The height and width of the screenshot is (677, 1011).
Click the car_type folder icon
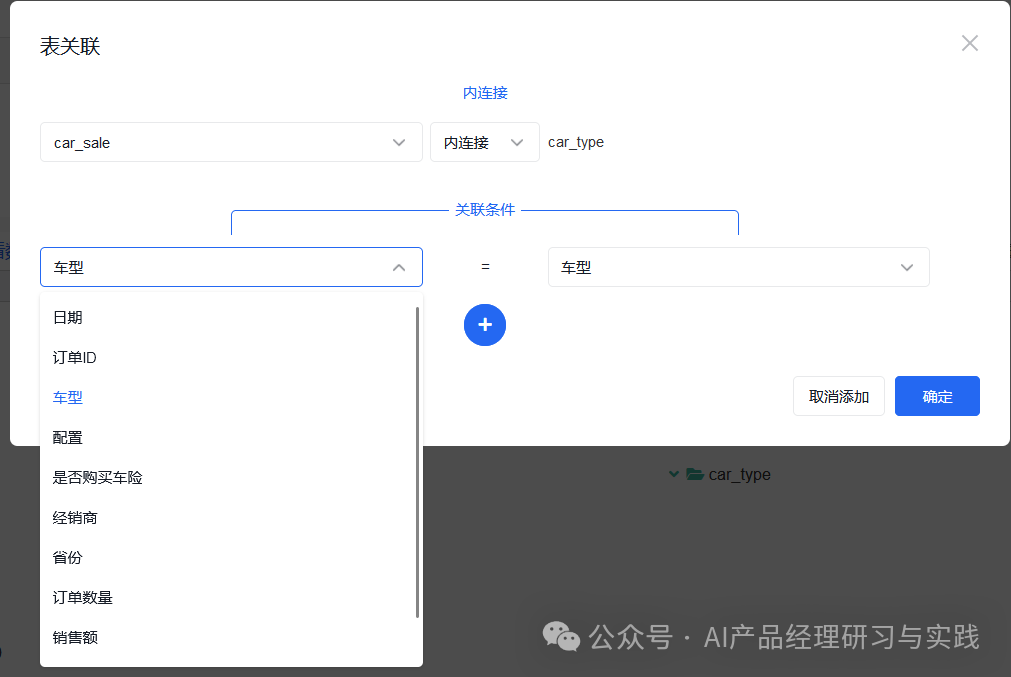(x=695, y=475)
